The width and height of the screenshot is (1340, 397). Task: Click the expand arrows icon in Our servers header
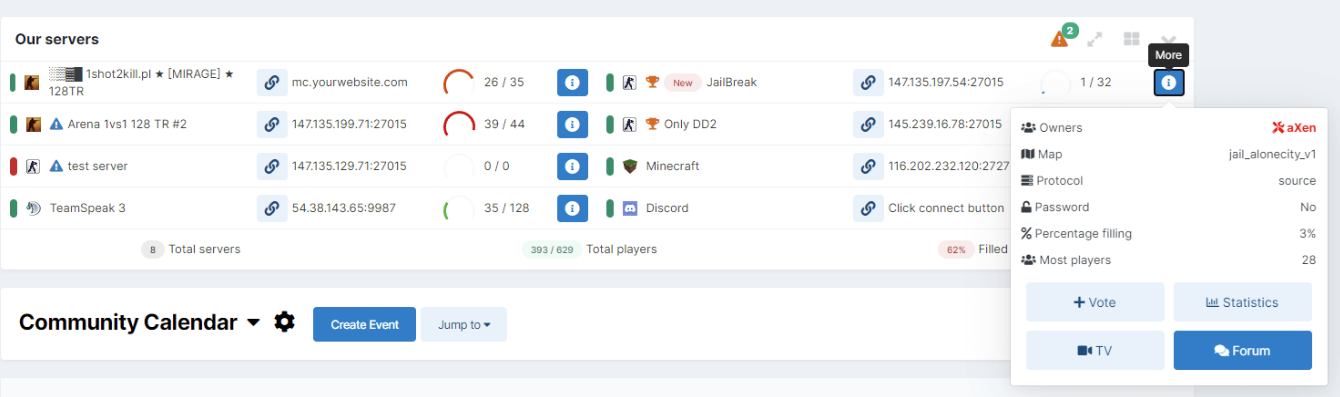click(1095, 39)
